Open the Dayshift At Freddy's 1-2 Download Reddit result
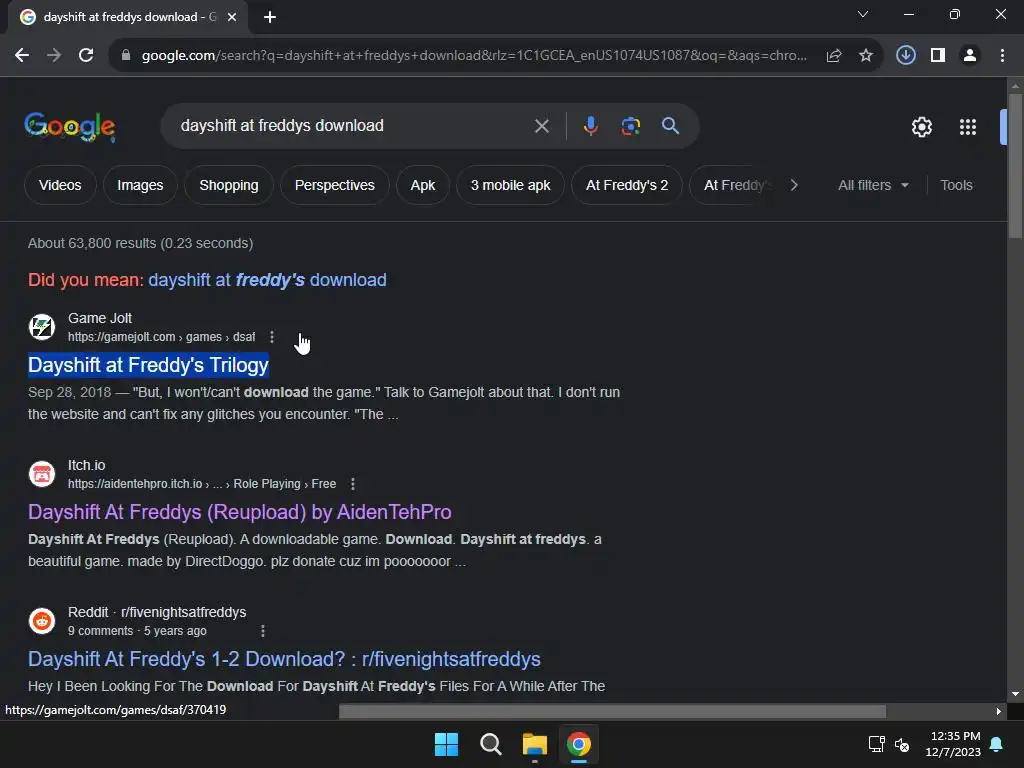The height and width of the screenshot is (768, 1024). pos(284,659)
